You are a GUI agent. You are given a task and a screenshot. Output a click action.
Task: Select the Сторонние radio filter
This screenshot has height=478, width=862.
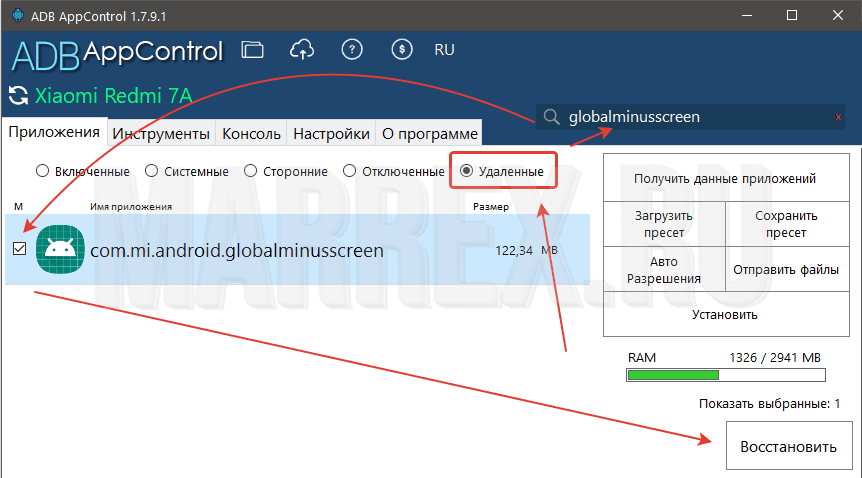250,171
